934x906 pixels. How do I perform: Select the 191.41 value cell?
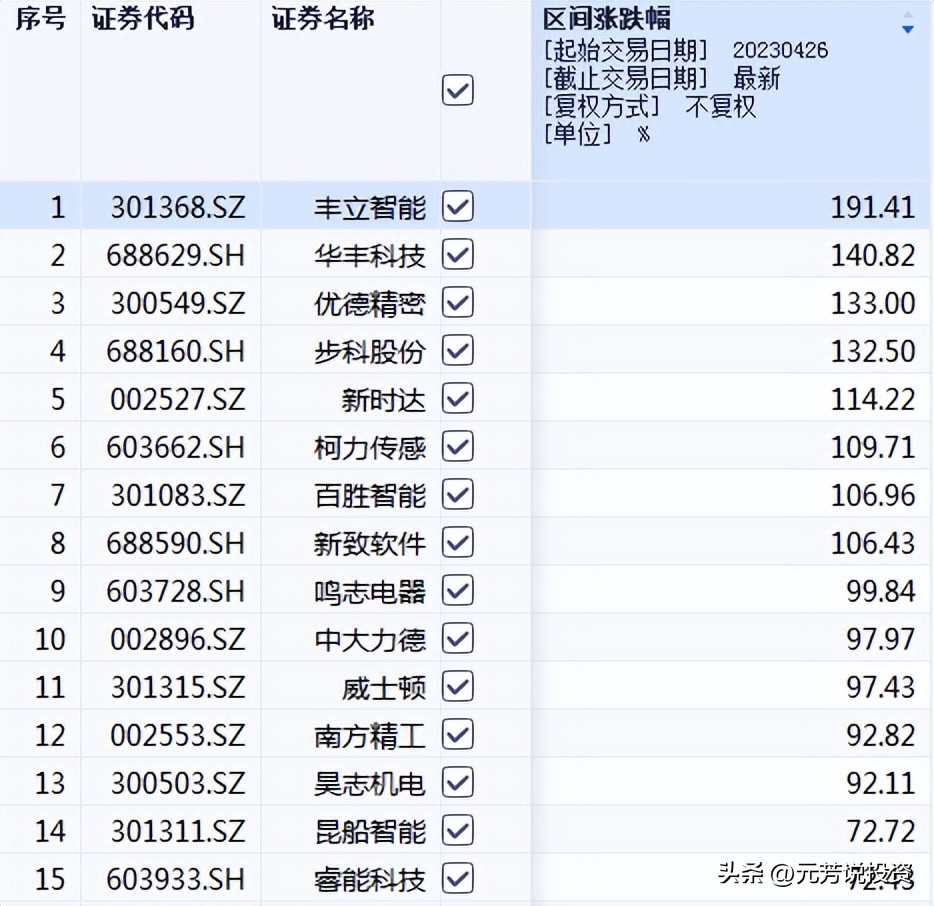point(872,207)
